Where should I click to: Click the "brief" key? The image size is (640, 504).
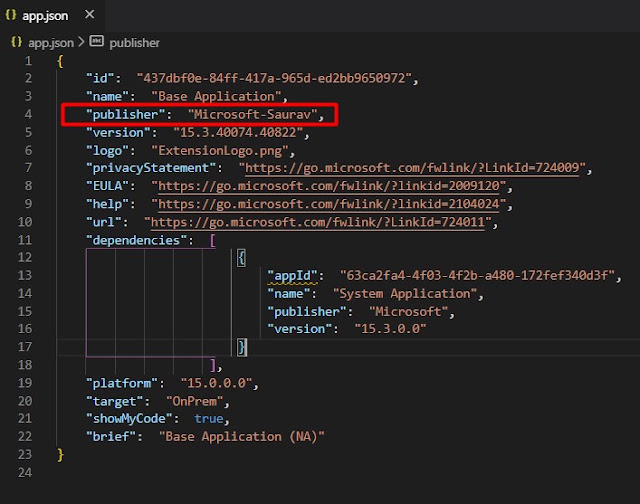[x=111, y=437]
